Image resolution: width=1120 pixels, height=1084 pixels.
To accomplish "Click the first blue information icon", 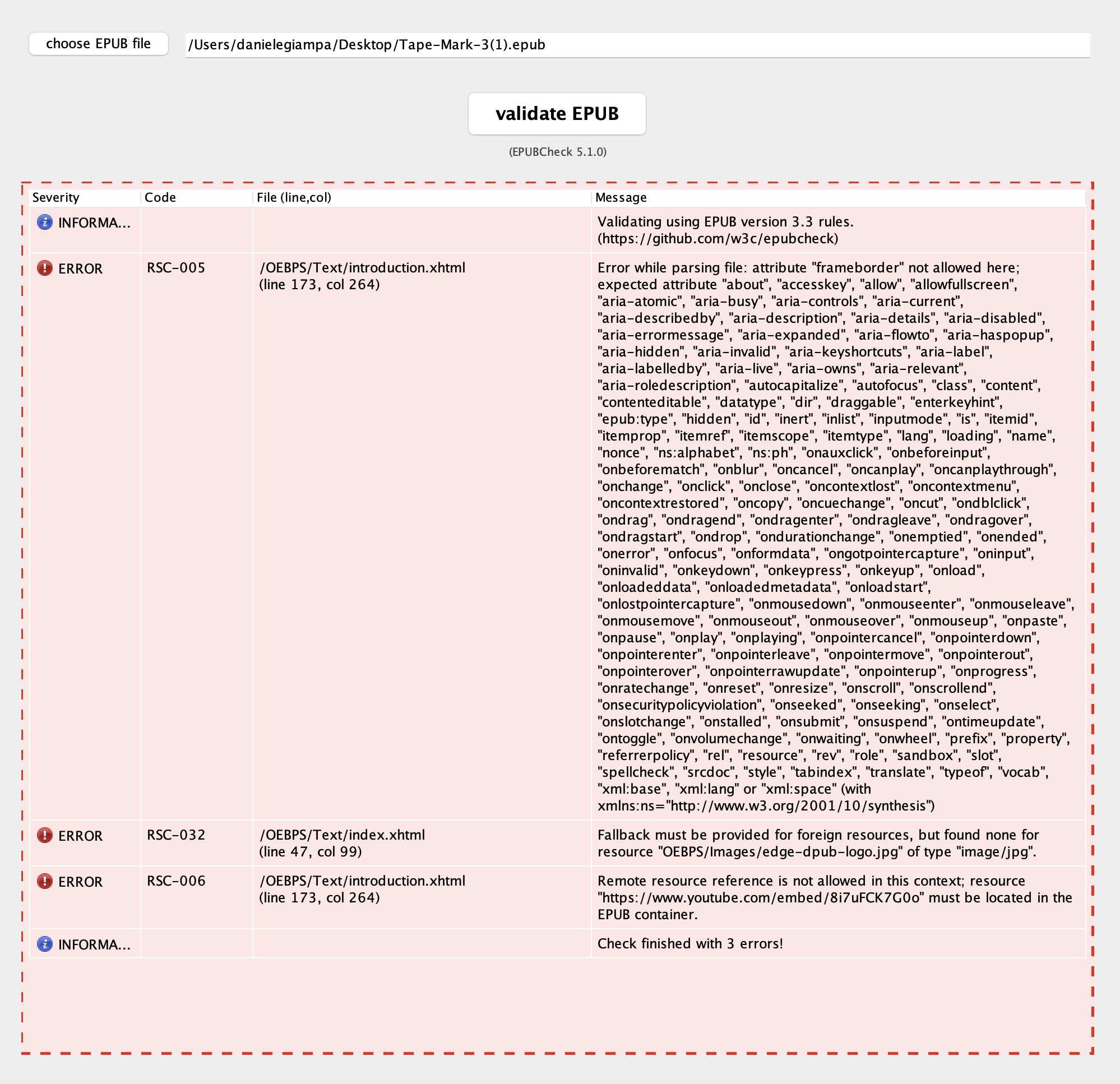I will pos(45,223).
